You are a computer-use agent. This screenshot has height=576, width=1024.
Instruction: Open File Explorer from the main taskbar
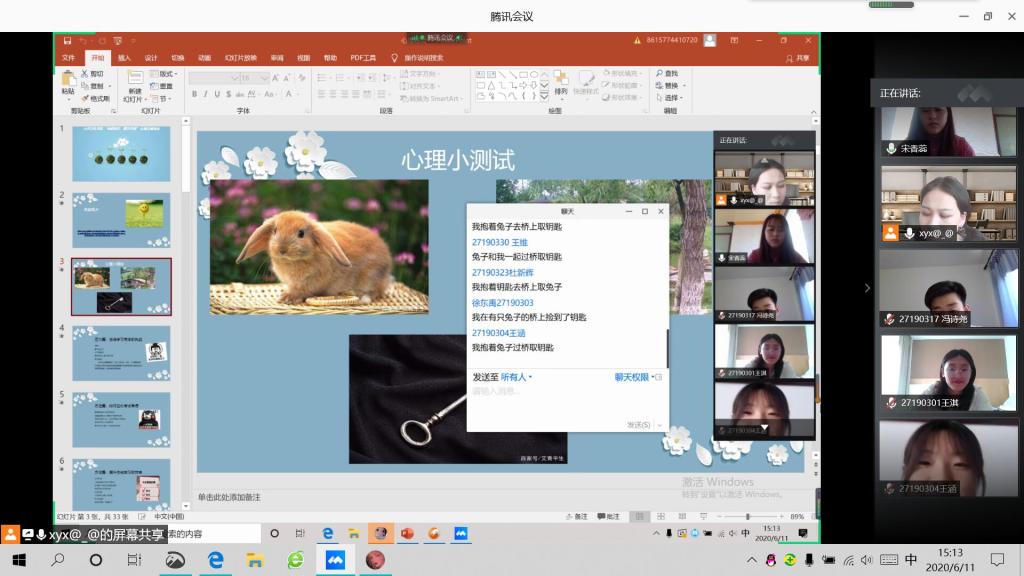click(x=254, y=560)
